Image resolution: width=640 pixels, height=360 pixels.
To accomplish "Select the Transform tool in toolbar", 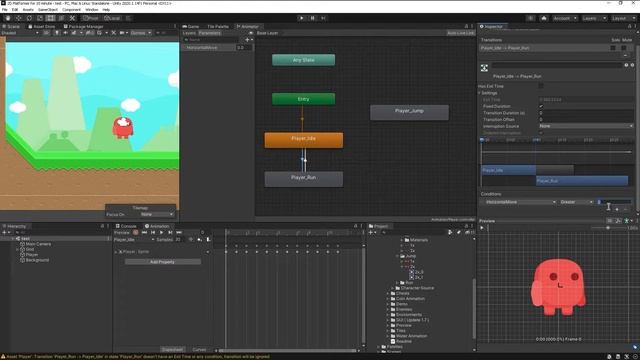I will click(61, 18).
